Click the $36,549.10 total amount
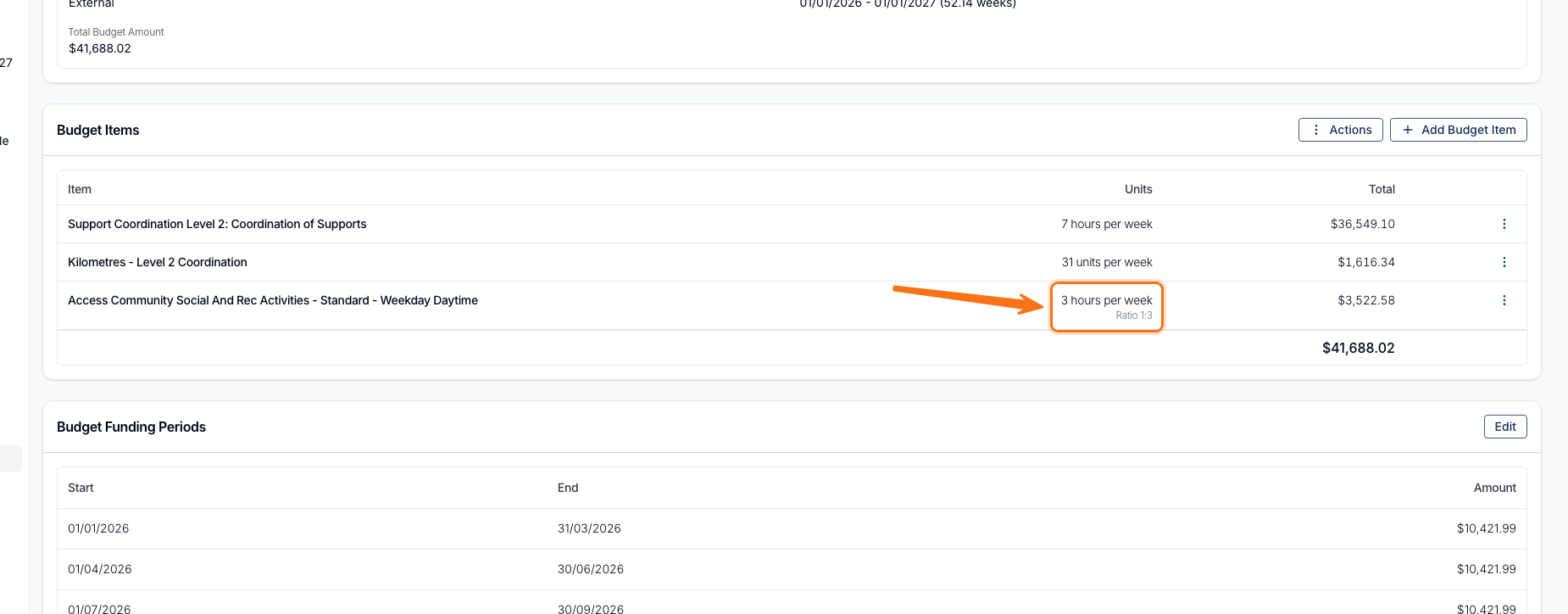 coord(1363,224)
